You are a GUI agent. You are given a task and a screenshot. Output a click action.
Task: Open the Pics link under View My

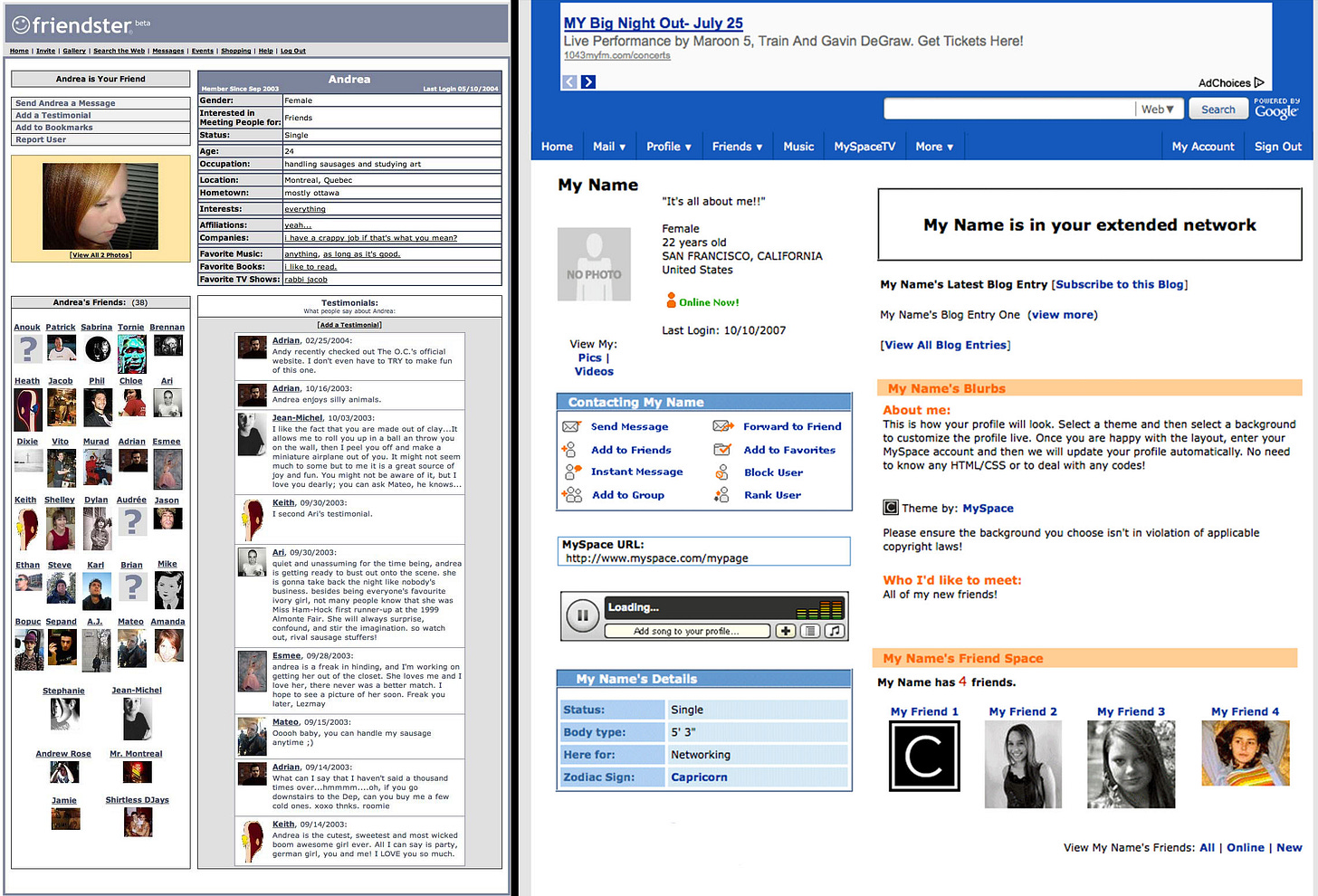point(589,357)
